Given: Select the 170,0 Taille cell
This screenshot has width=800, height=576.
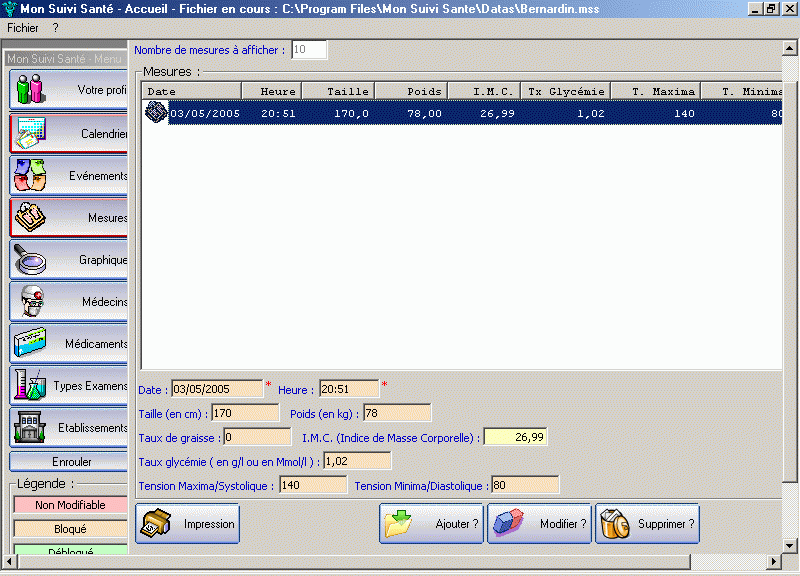Looking at the screenshot, I should click(x=351, y=113).
